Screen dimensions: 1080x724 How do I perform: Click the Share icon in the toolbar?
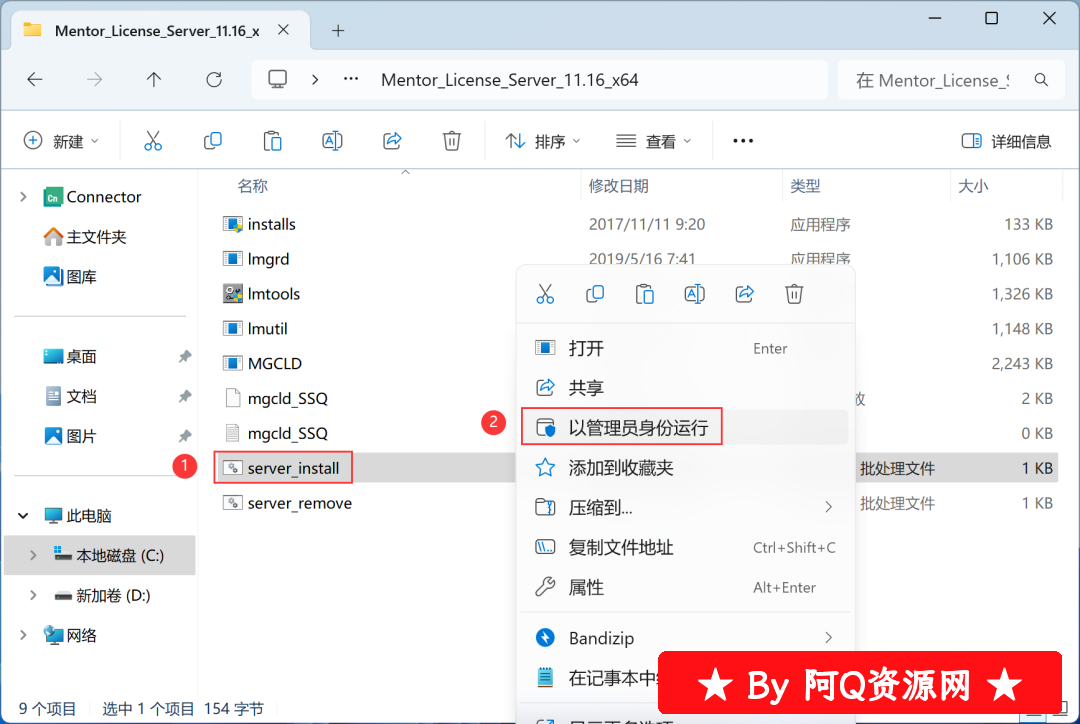pyautogui.click(x=392, y=141)
